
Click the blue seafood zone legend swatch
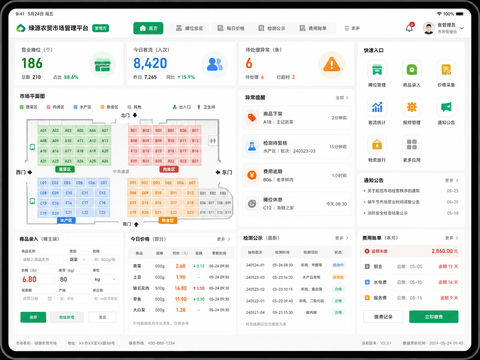pos(75,107)
